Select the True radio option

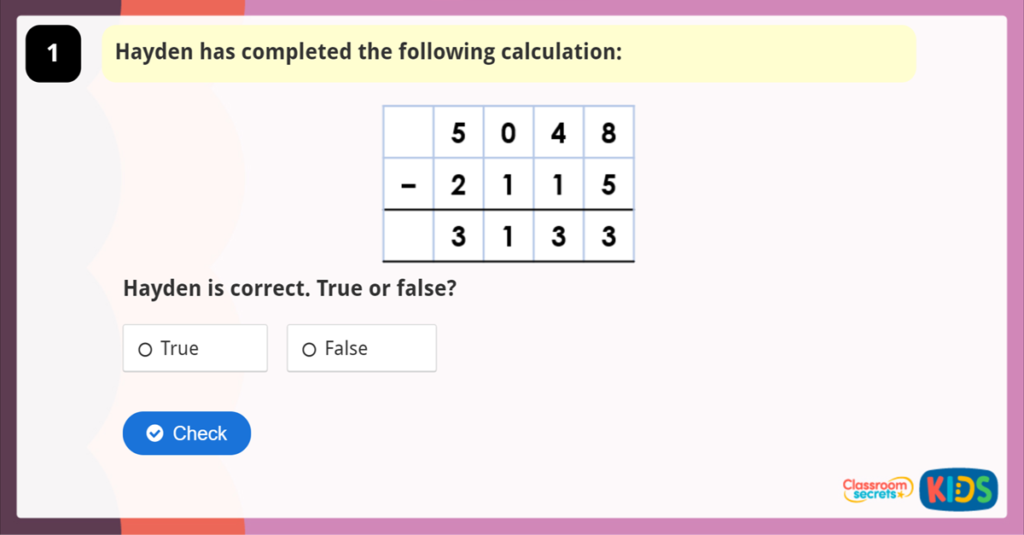pos(146,349)
